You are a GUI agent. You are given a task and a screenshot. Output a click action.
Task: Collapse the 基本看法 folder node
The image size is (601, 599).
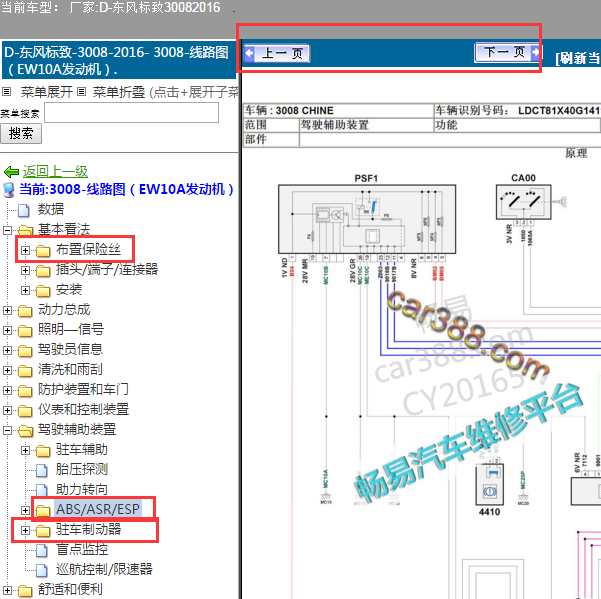(x=7, y=230)
